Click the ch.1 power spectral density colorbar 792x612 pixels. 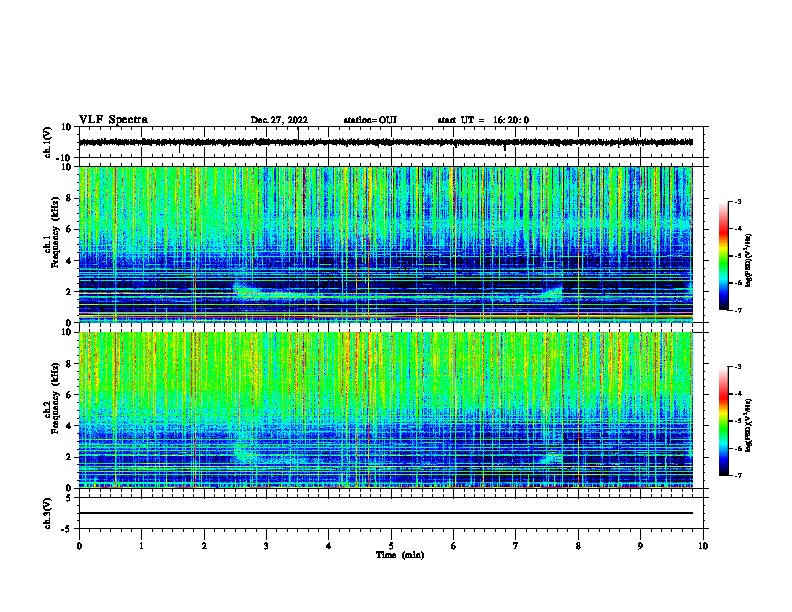coord(724,256)
